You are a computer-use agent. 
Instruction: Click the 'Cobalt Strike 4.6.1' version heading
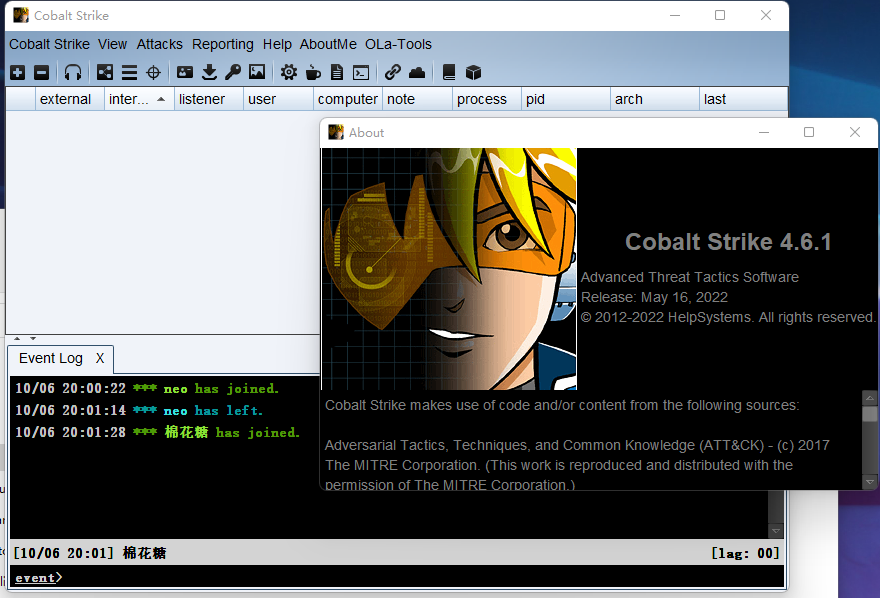coord(728,242)
